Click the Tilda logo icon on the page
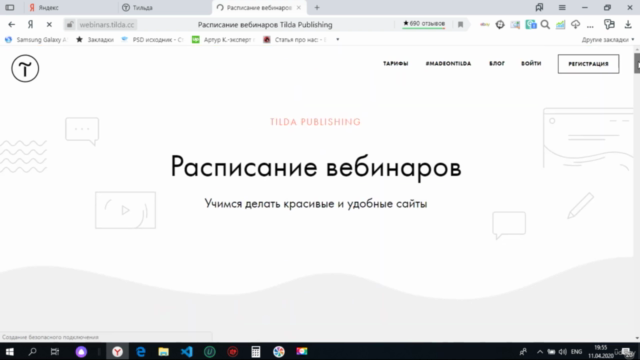The height and width of the screenshot is (360, 640). click(x=25, y=69)
